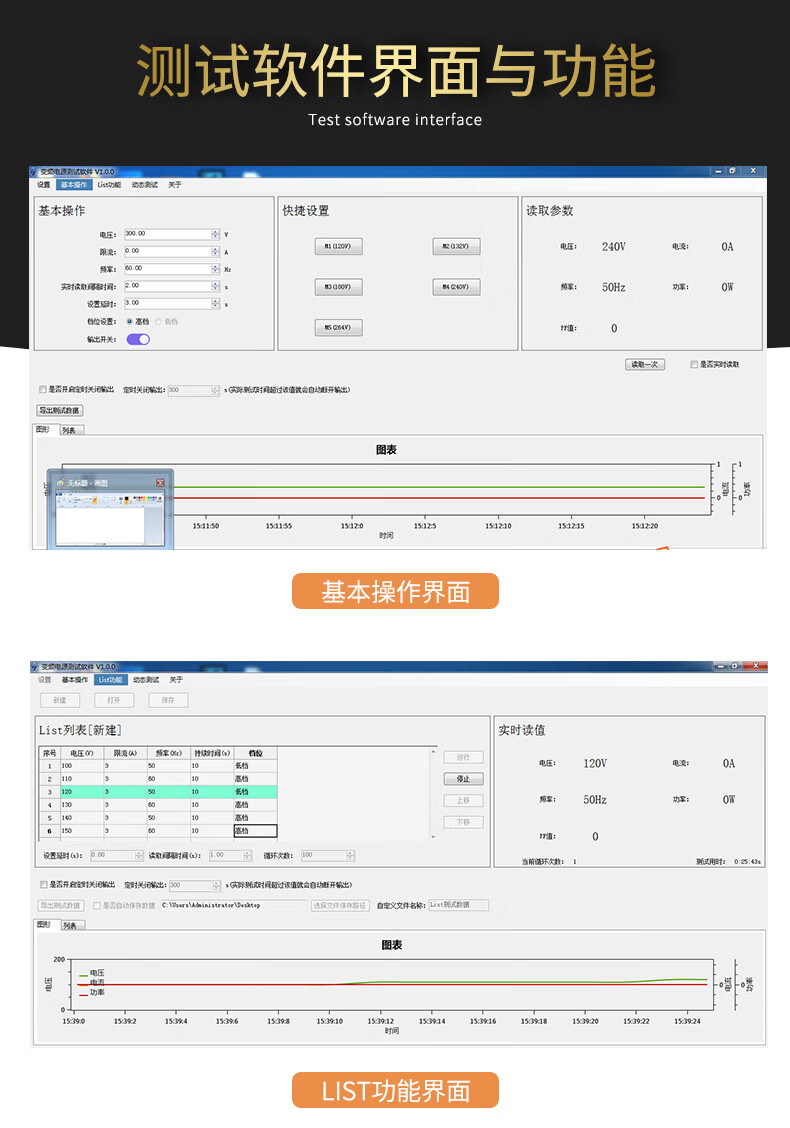Click the 持续时间(s) column header
This screenshot has width=790, height=1128.
tap(212, 753)
